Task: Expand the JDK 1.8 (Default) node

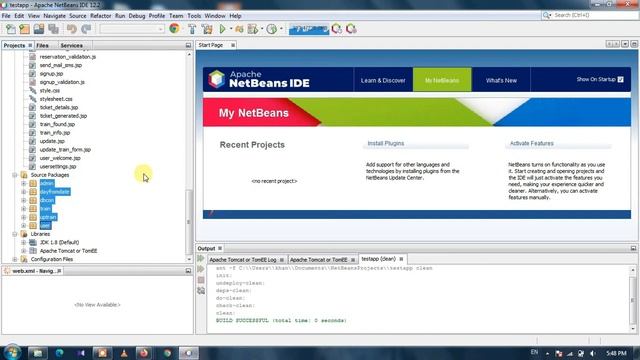Action: coord(23,242)
